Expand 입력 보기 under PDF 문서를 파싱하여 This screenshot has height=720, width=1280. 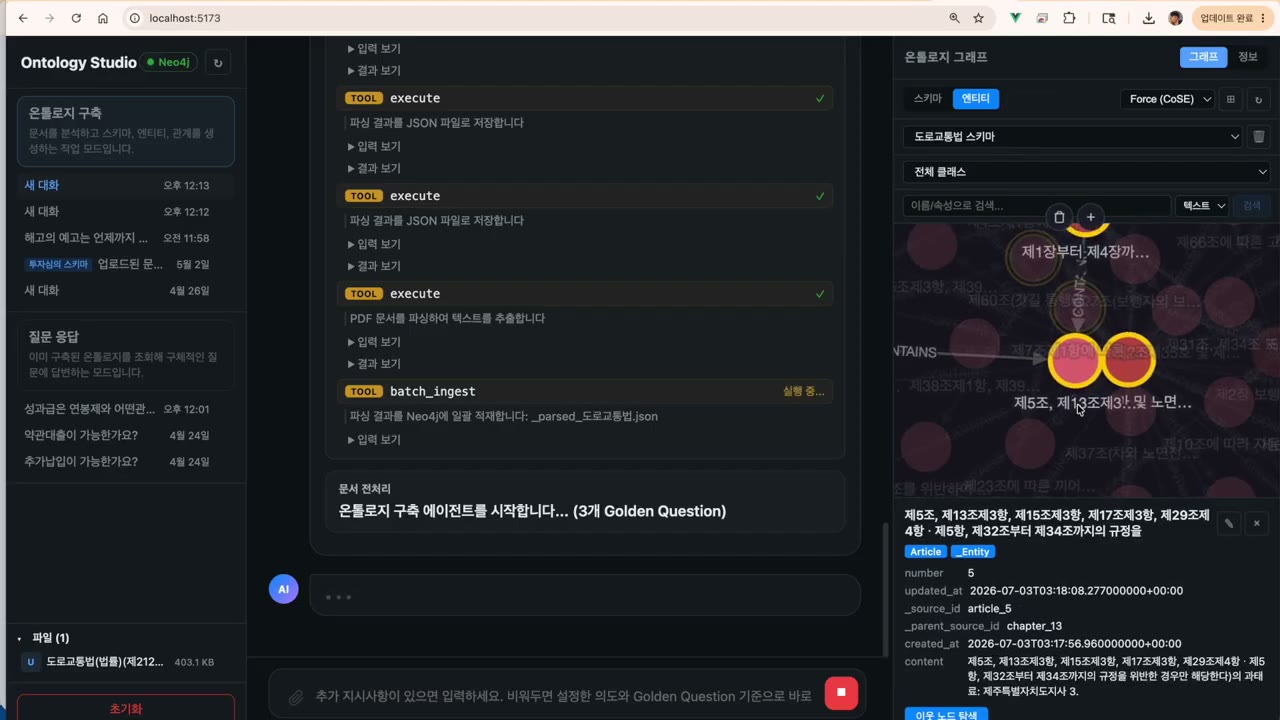(374, 341)
